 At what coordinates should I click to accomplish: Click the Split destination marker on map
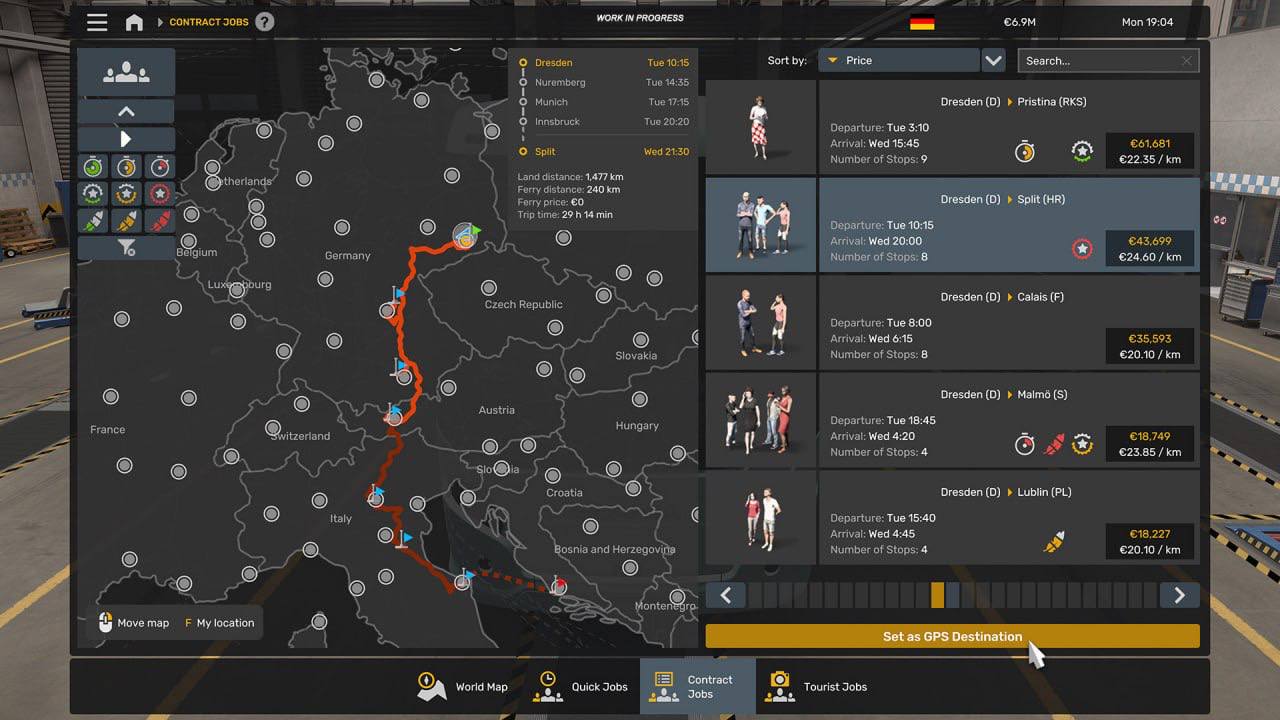[559, 587]
